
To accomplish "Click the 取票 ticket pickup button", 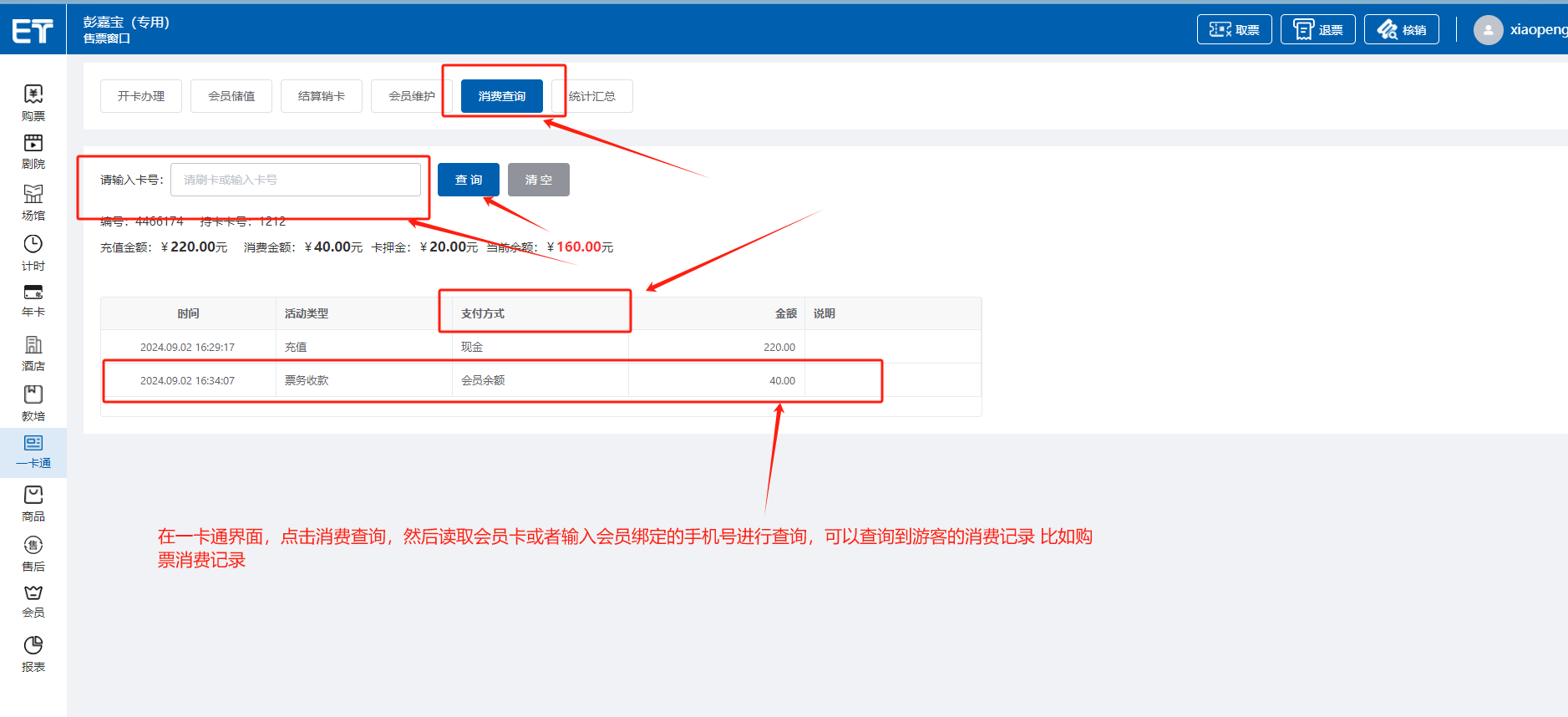I will [1234, 30].
